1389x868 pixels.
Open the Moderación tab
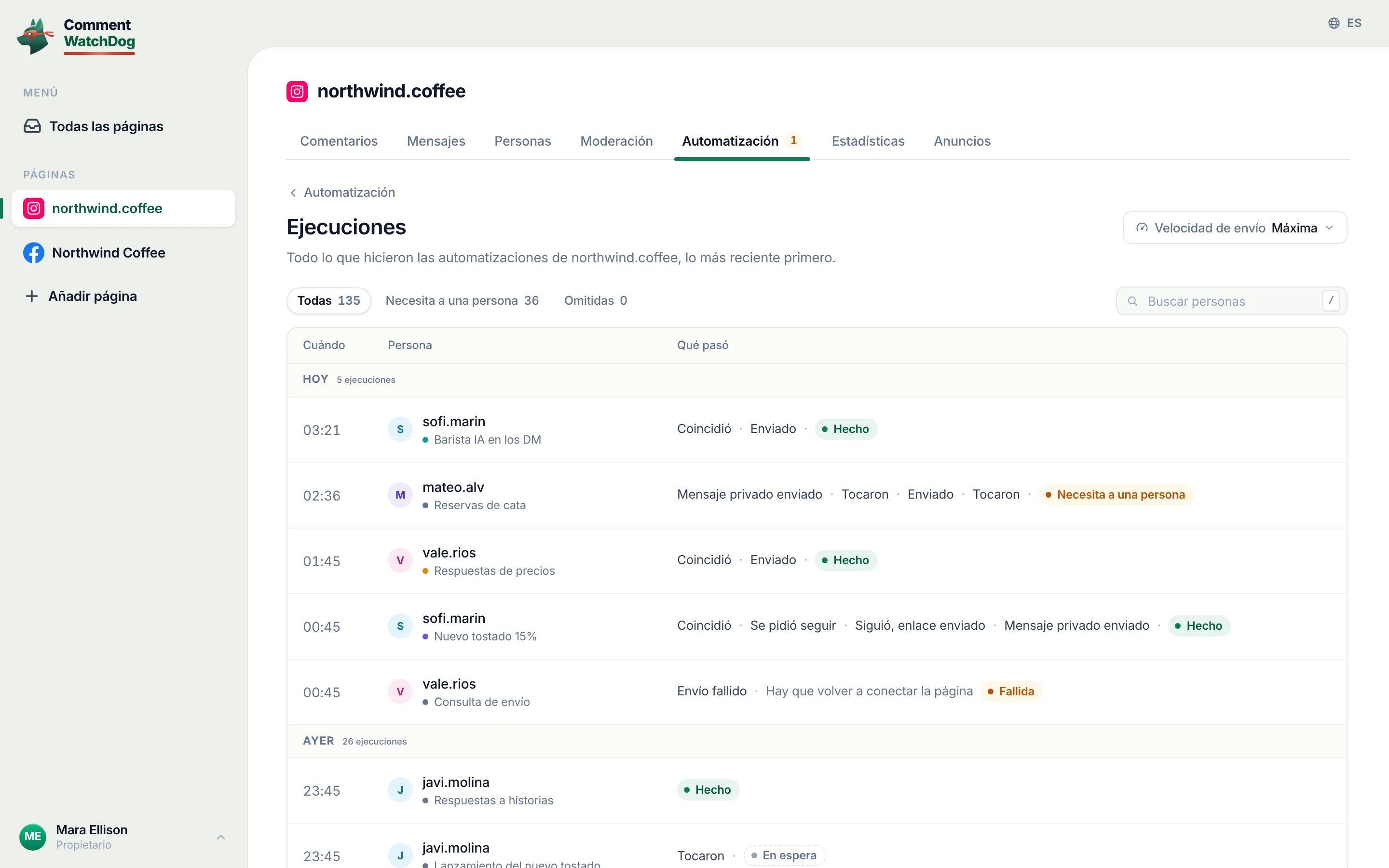click(x=616, y=141)
